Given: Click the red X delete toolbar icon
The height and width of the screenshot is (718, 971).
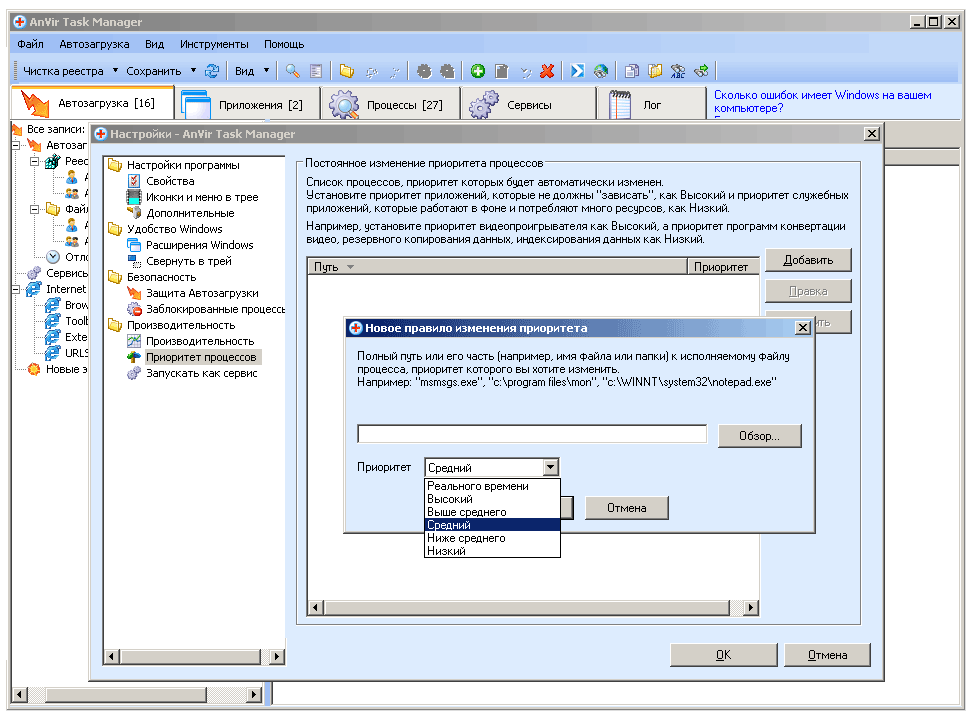Looking at the screenshot, I should click(547, 71).
